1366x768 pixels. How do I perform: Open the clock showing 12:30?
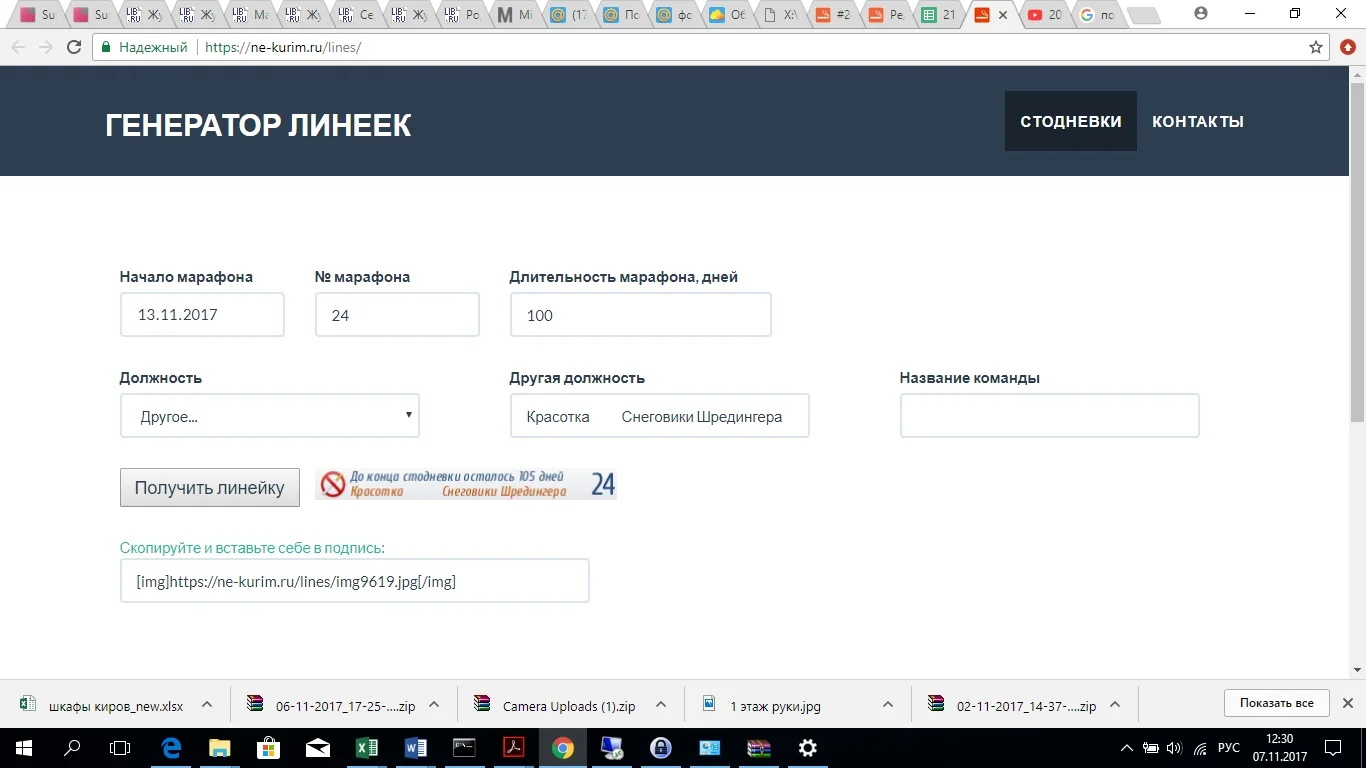(1279, 747)
